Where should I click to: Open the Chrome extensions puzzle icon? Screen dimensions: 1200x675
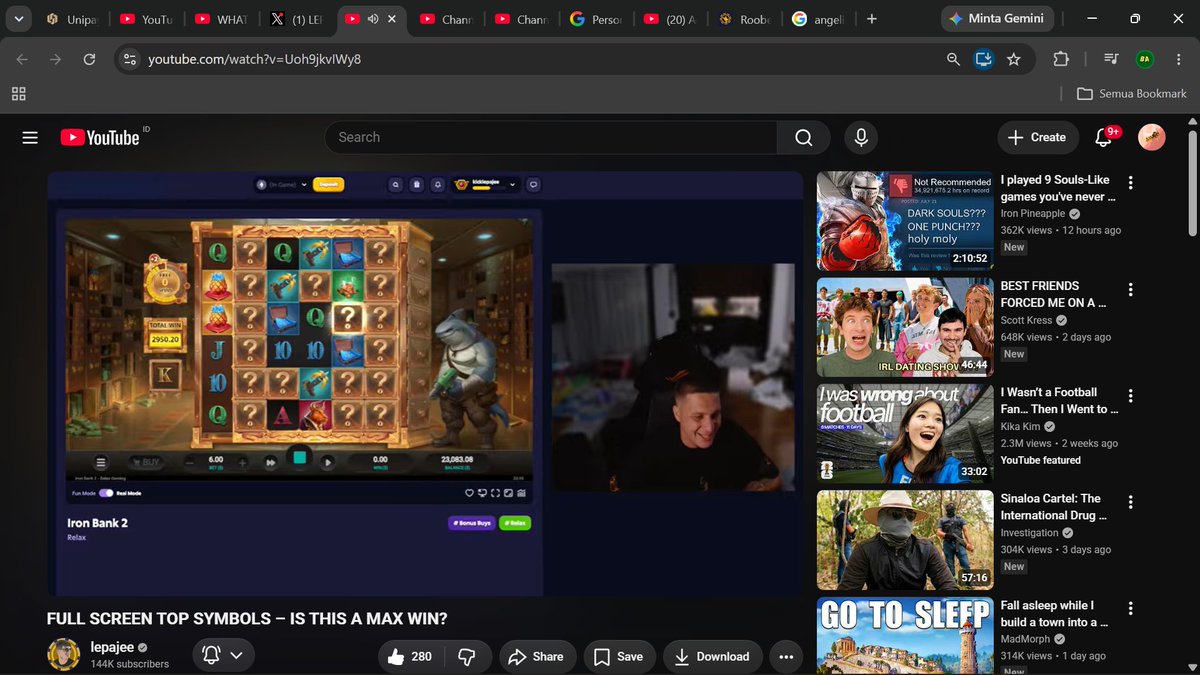[1061, 59]
